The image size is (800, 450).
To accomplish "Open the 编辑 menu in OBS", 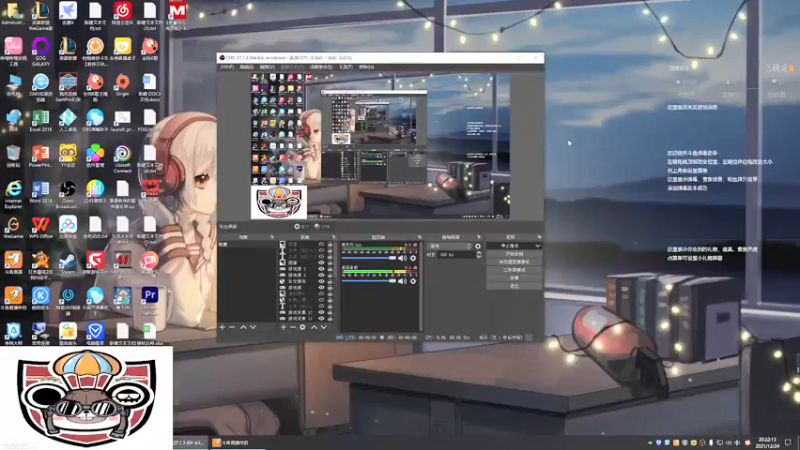I will click(x=247, y=67).
